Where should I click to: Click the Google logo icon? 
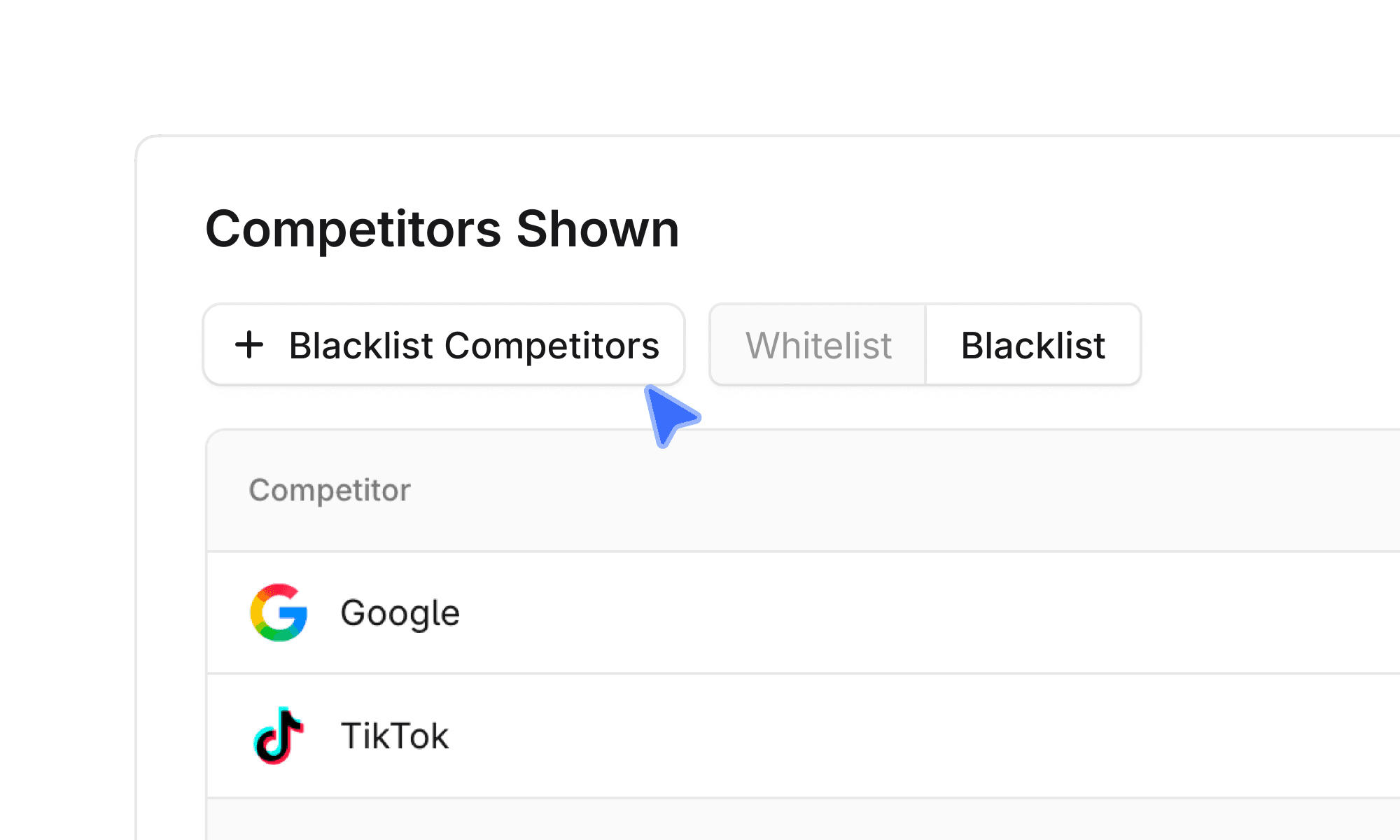tap(279, 612)
